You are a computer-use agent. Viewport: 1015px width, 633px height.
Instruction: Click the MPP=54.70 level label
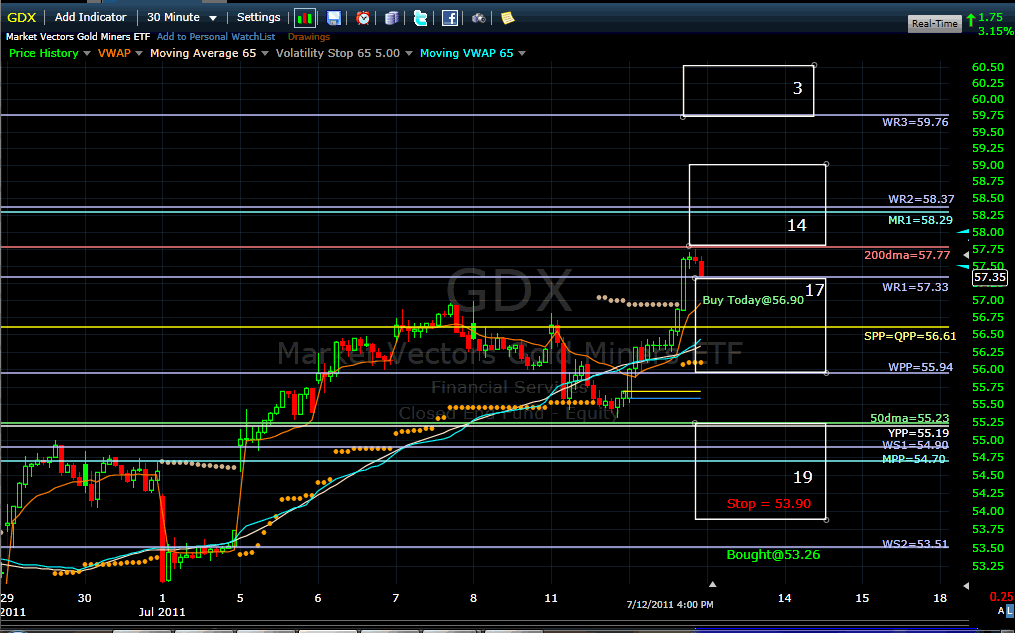pyautogui.click(x=915, y=460)
